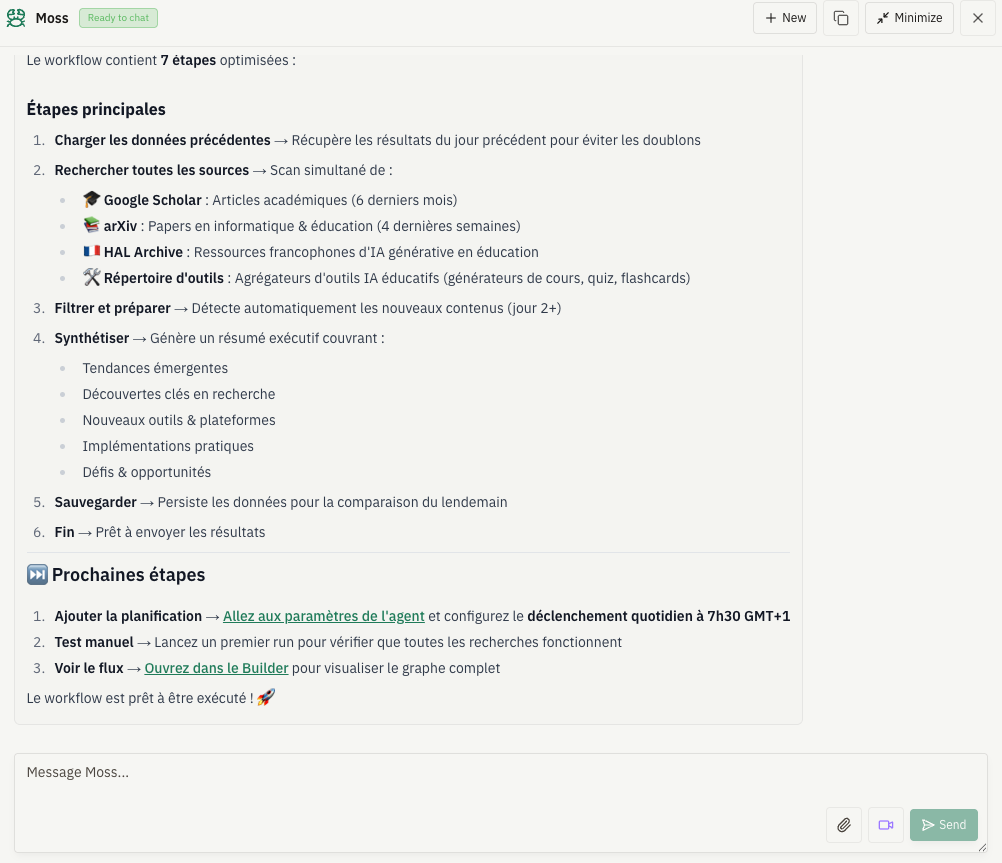Close the Moss chat panel
The width and height of the screenshot is (1002, 863).
pos(978,18)
